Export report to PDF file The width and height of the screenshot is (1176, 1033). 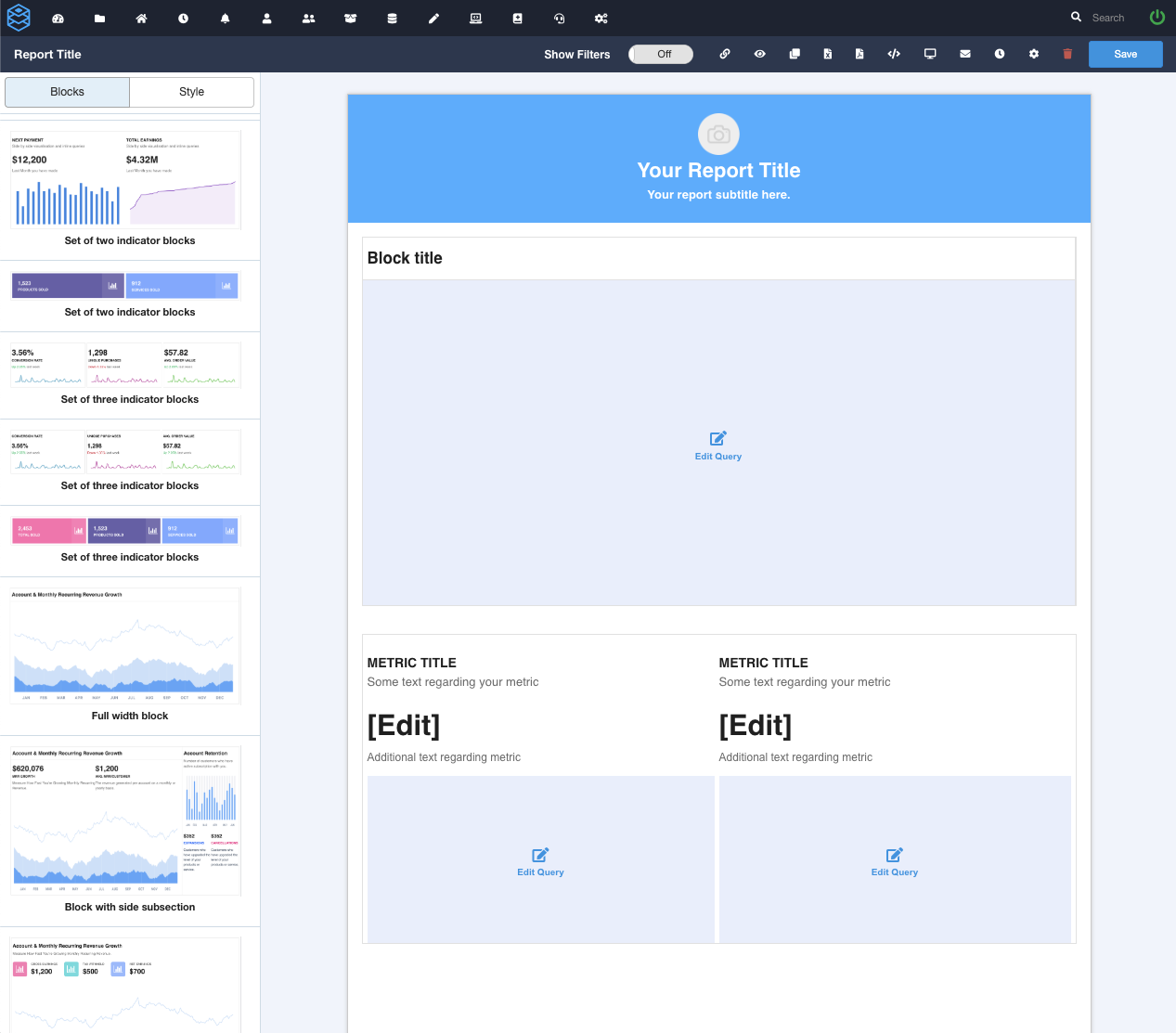click(x=859, y=54)
